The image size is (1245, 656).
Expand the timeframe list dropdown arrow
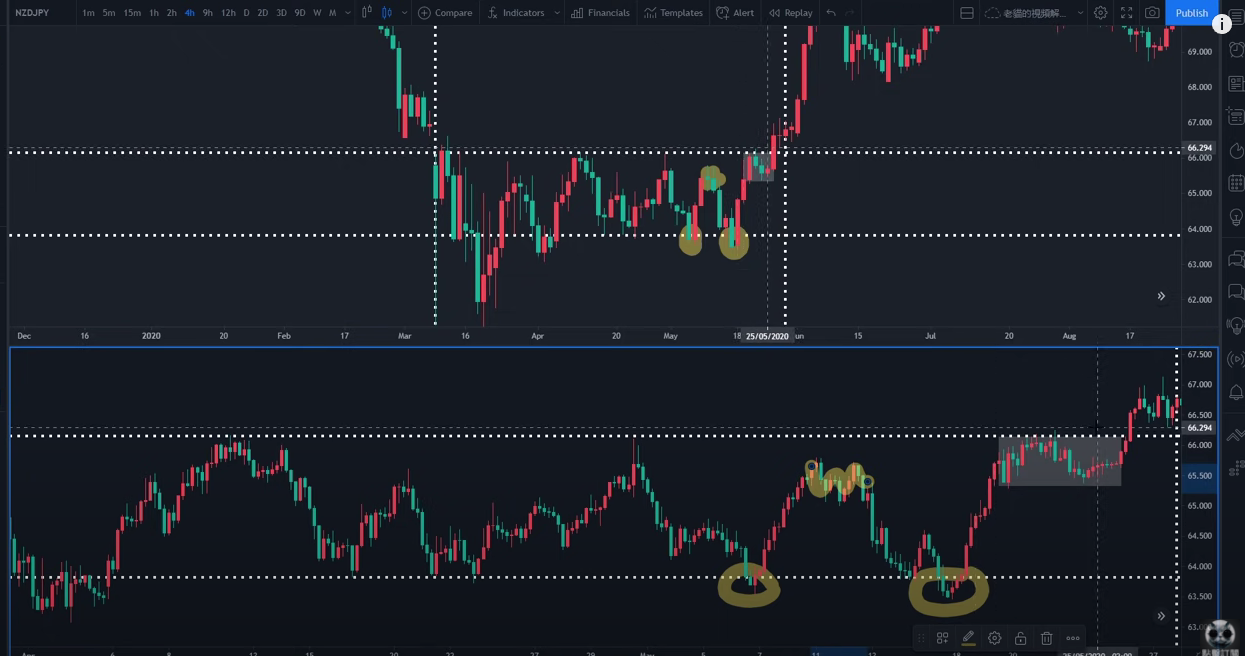347,13
